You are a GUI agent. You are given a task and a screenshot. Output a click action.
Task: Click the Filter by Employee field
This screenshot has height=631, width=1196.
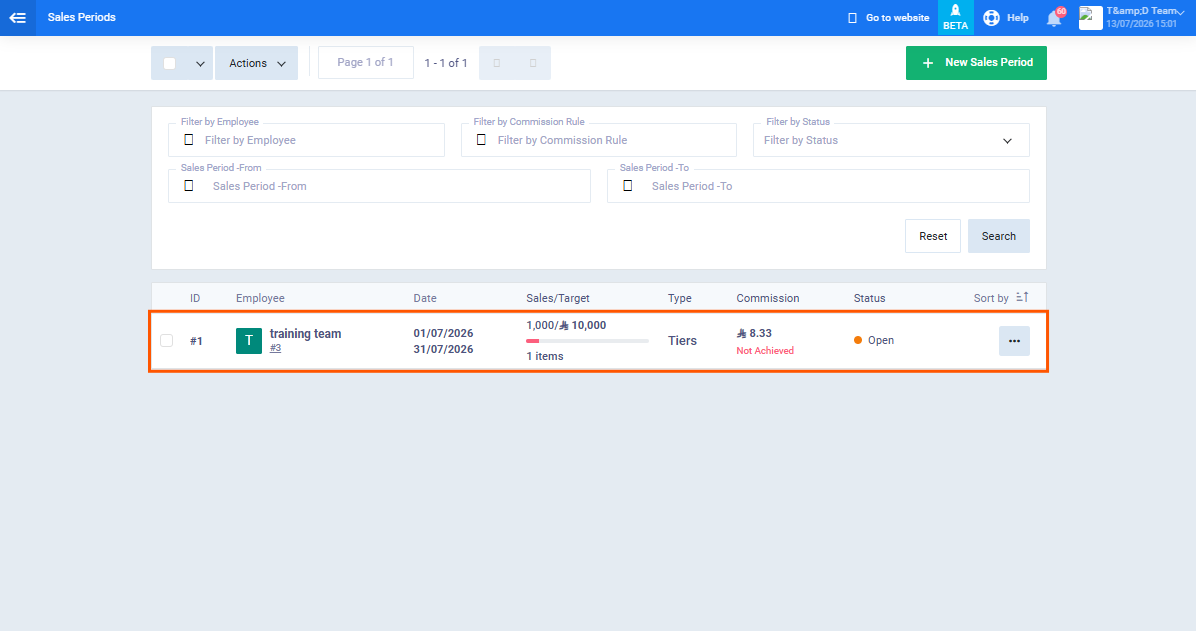pos(306,140)
